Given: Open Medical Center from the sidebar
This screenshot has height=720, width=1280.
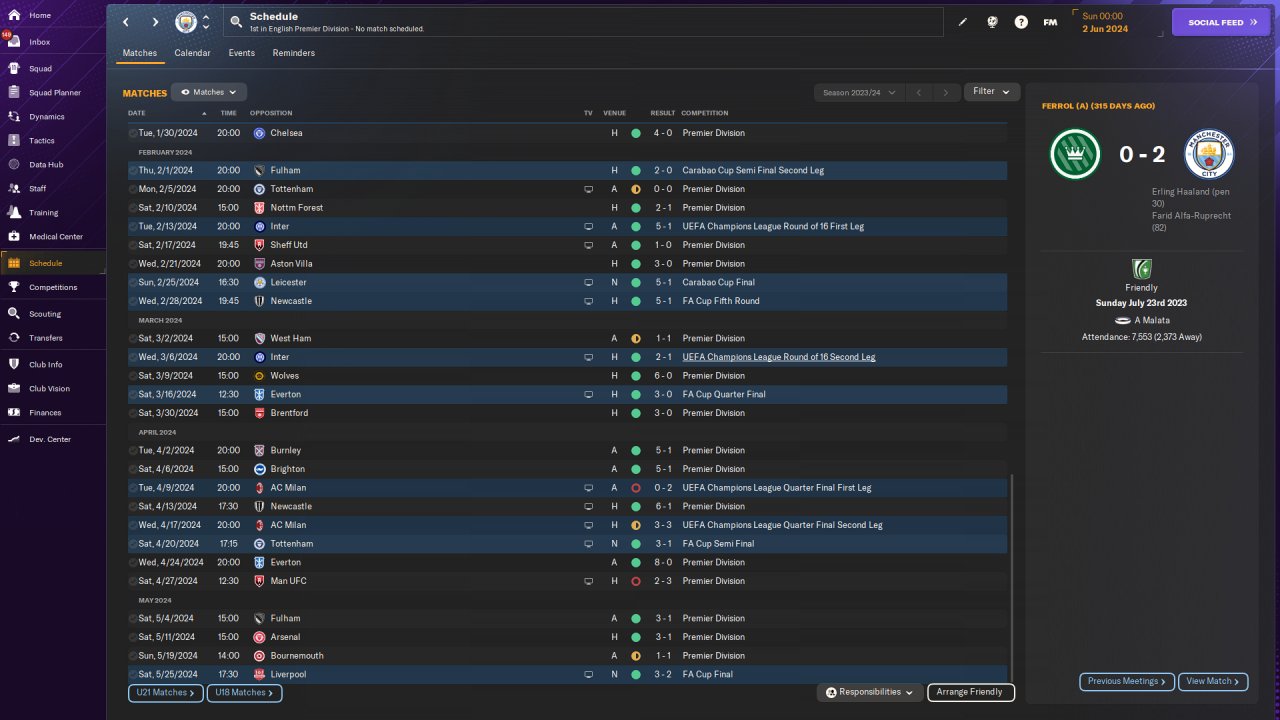Looking at the screenshot, I should (x=52, y=236).
